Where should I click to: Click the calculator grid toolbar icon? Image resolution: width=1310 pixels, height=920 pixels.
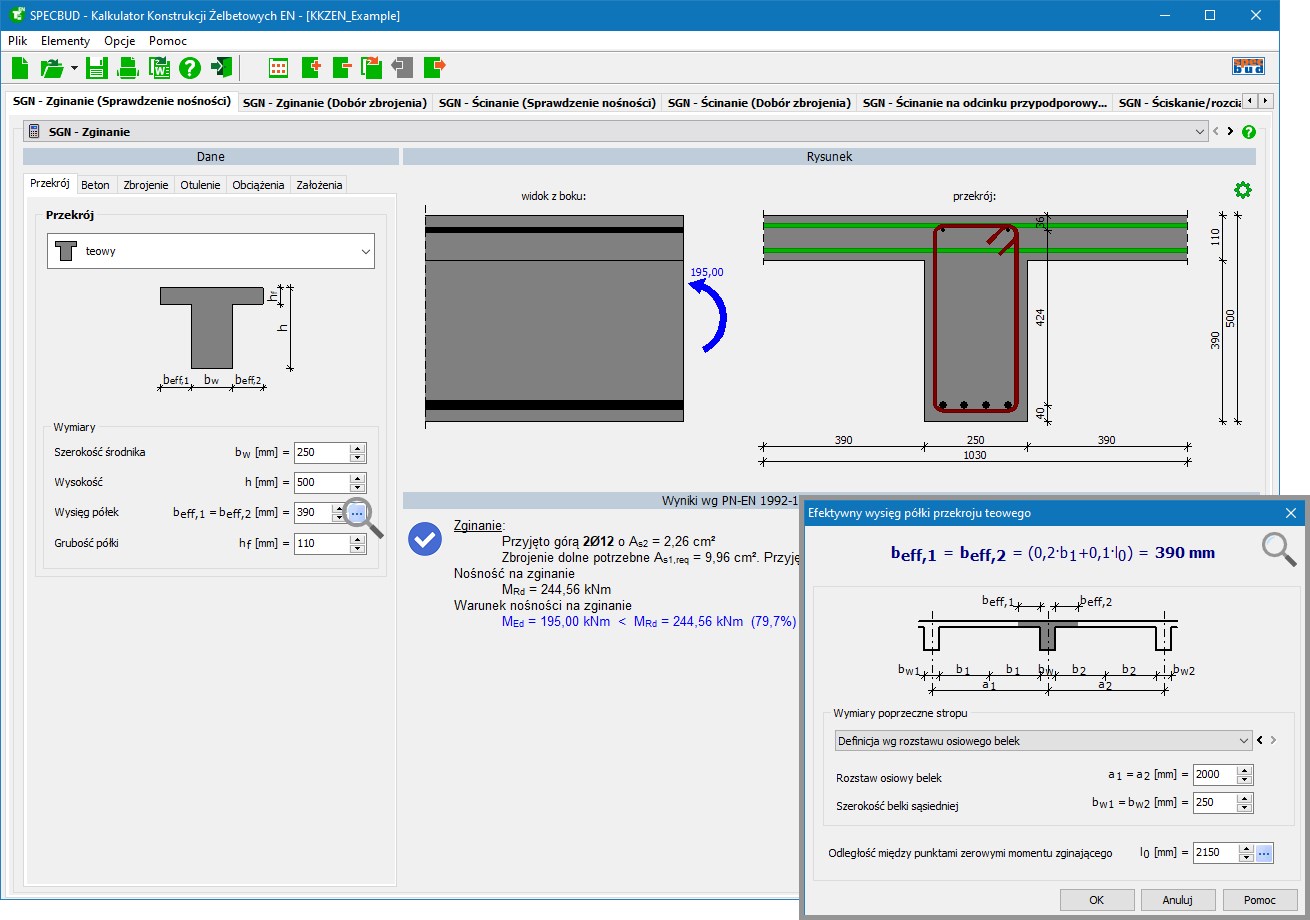(278, 68)
